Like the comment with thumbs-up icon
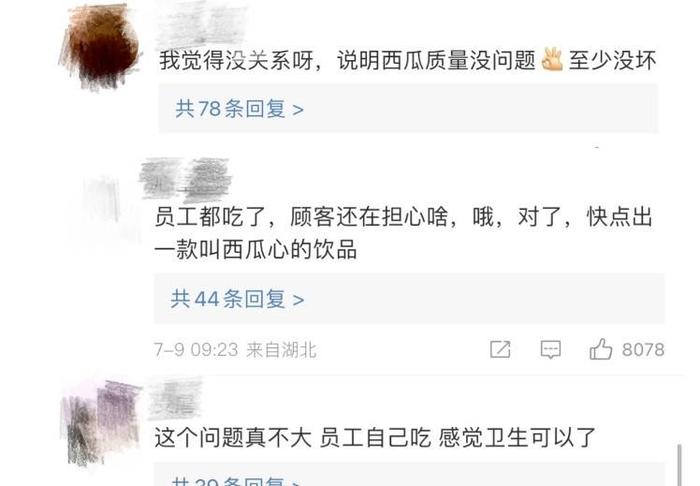This screenshot has width=700, height=486. click(x=600, y=349)
